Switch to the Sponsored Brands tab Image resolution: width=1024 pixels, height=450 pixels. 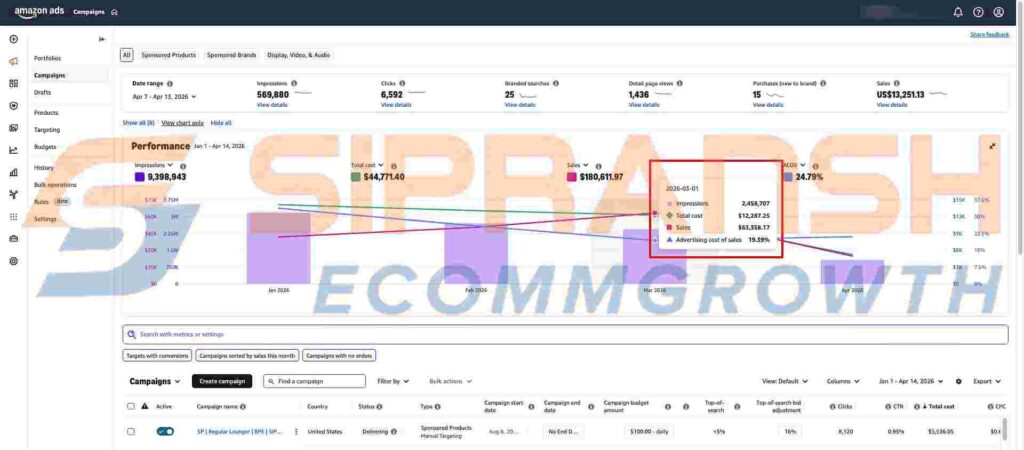click(x=232, y=56)
